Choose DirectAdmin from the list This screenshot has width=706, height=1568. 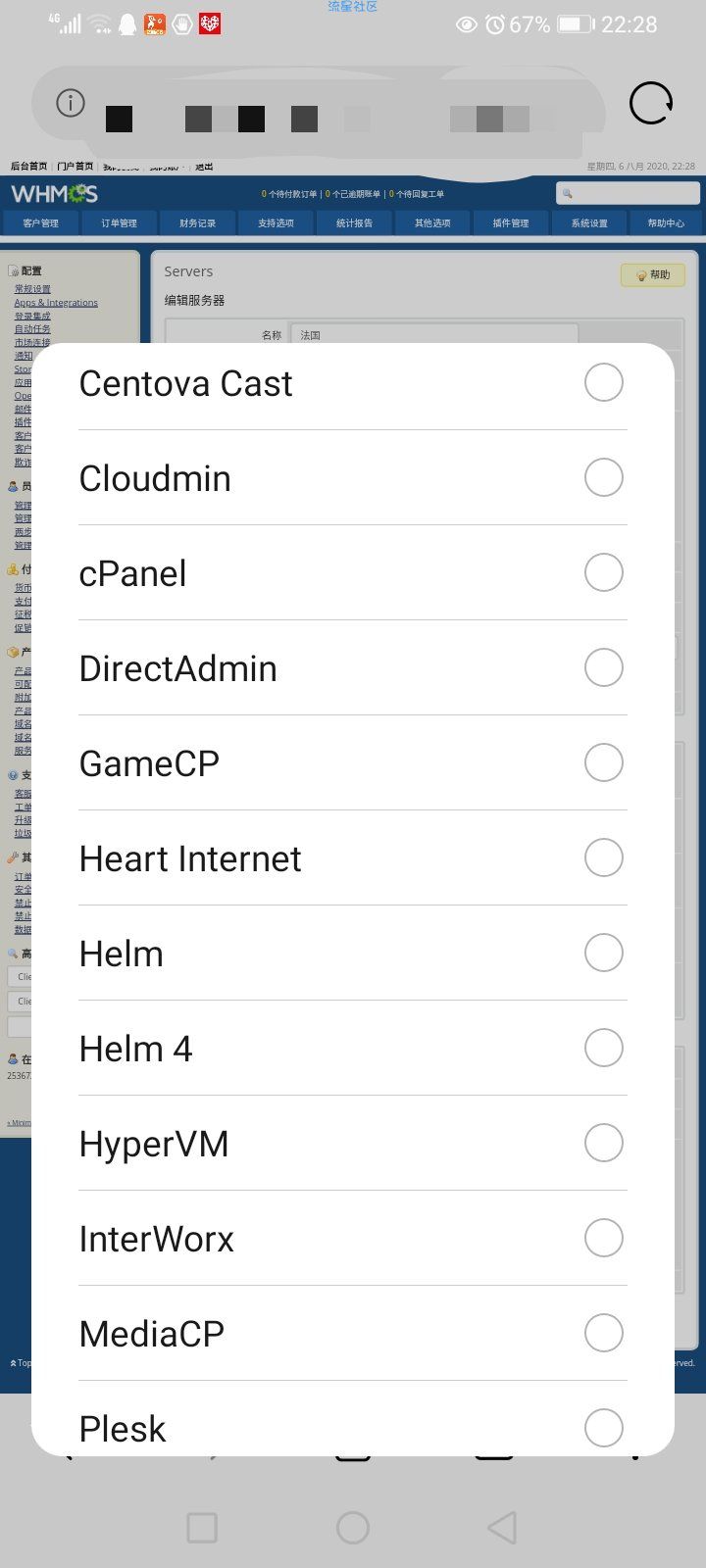point(353,668)
